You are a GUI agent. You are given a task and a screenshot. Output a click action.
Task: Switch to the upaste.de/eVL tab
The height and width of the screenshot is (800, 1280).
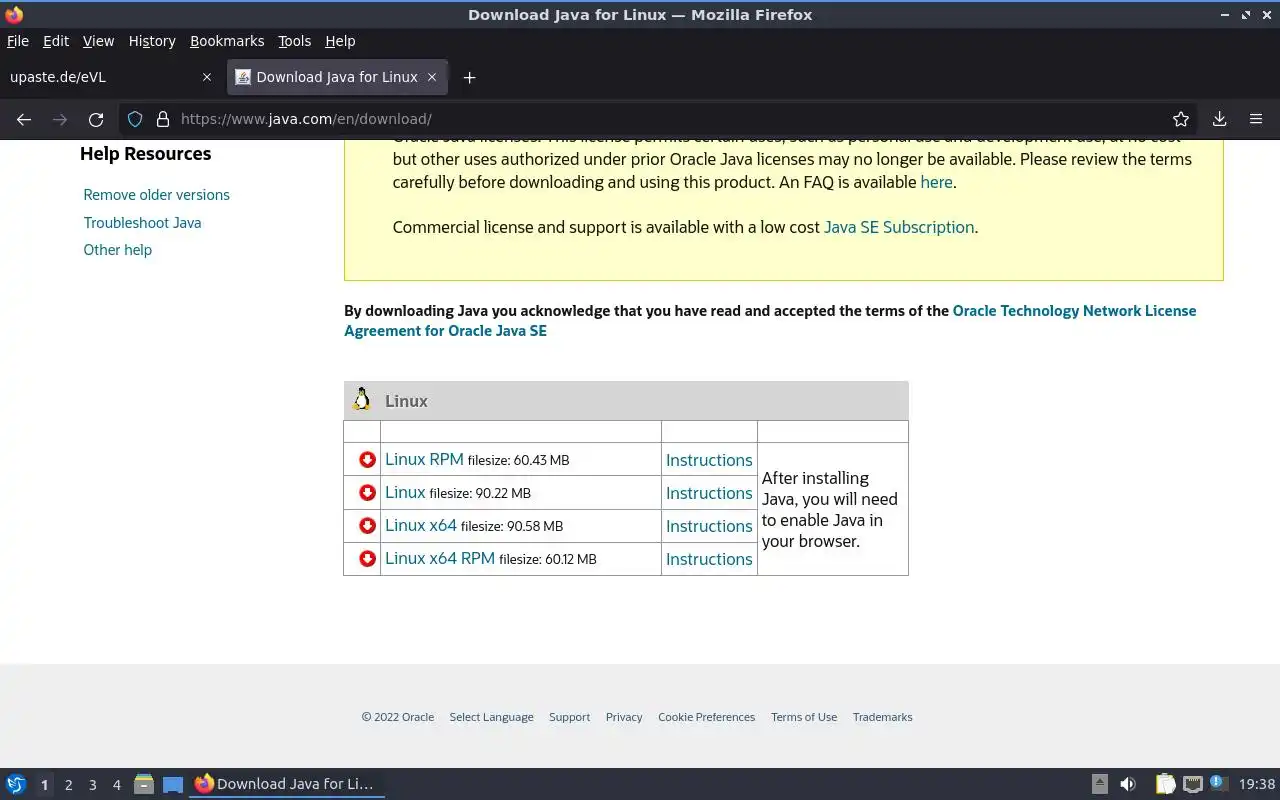point(110,77)
